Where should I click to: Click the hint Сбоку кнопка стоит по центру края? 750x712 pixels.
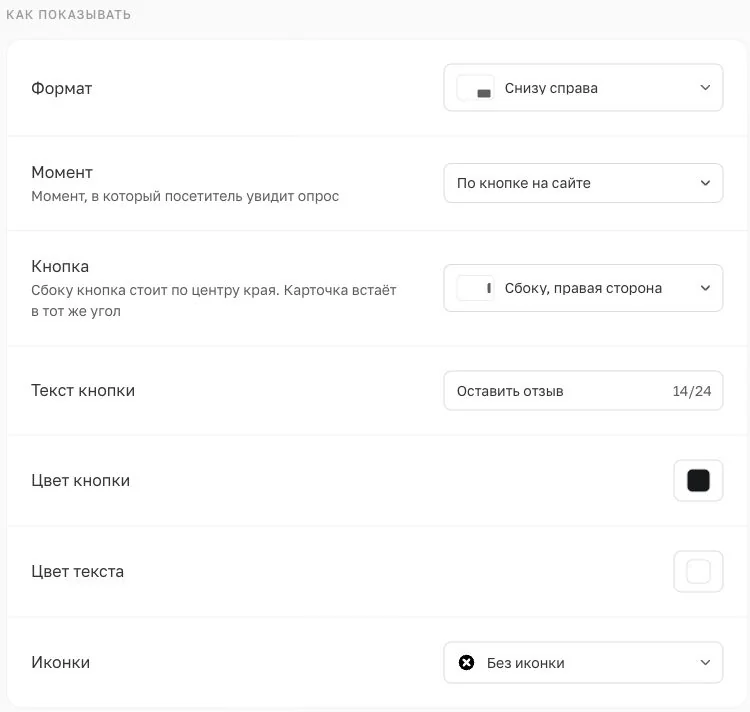[155, 290]
